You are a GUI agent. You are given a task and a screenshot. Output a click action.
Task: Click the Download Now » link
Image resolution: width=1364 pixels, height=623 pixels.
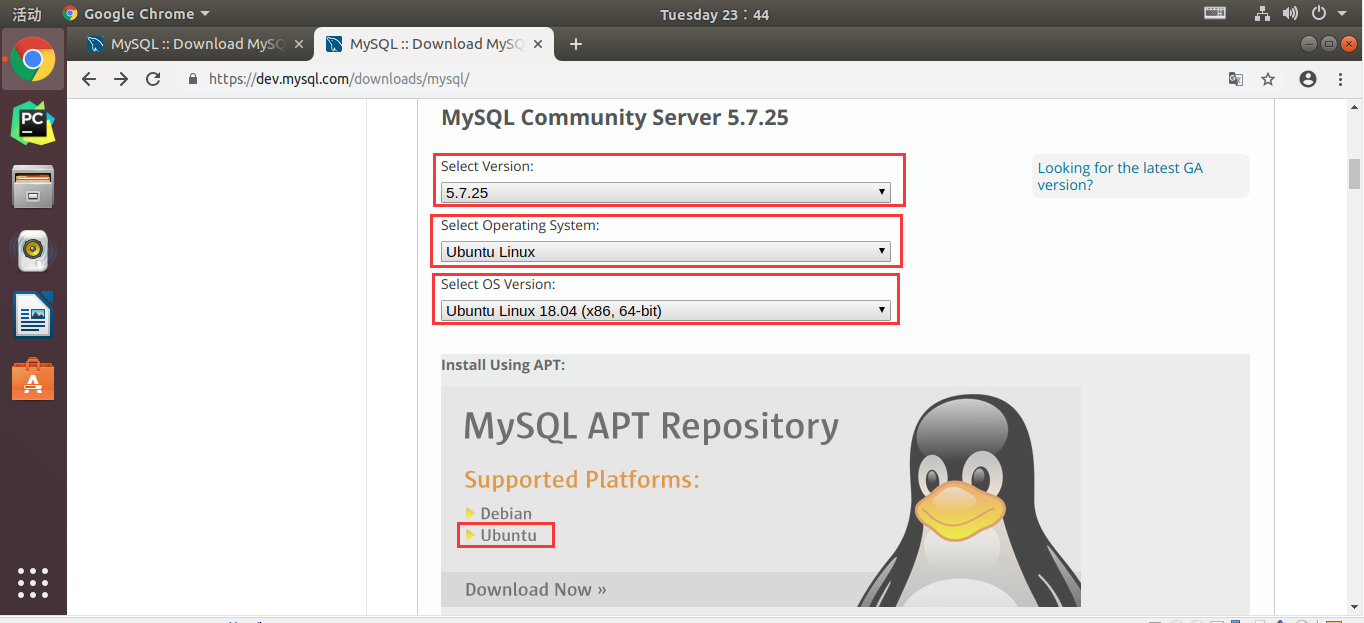[x=536, y=589]
